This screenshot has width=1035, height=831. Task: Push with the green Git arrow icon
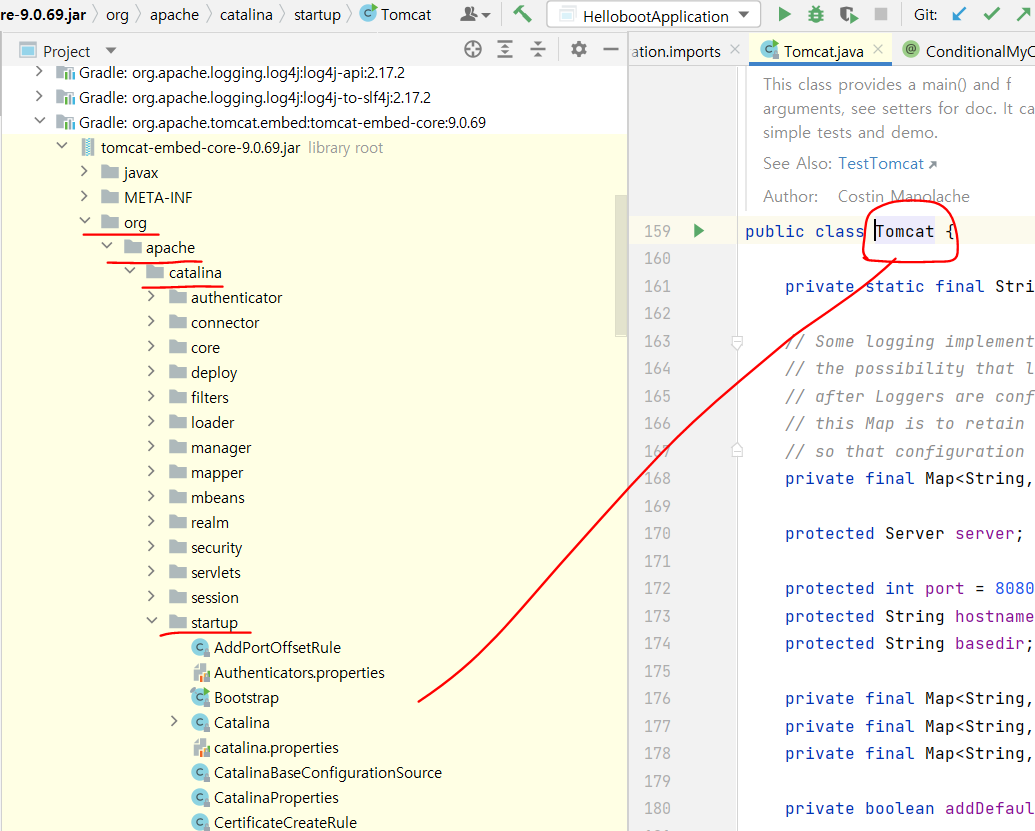pyautogui.click(x=1024, y=14)
